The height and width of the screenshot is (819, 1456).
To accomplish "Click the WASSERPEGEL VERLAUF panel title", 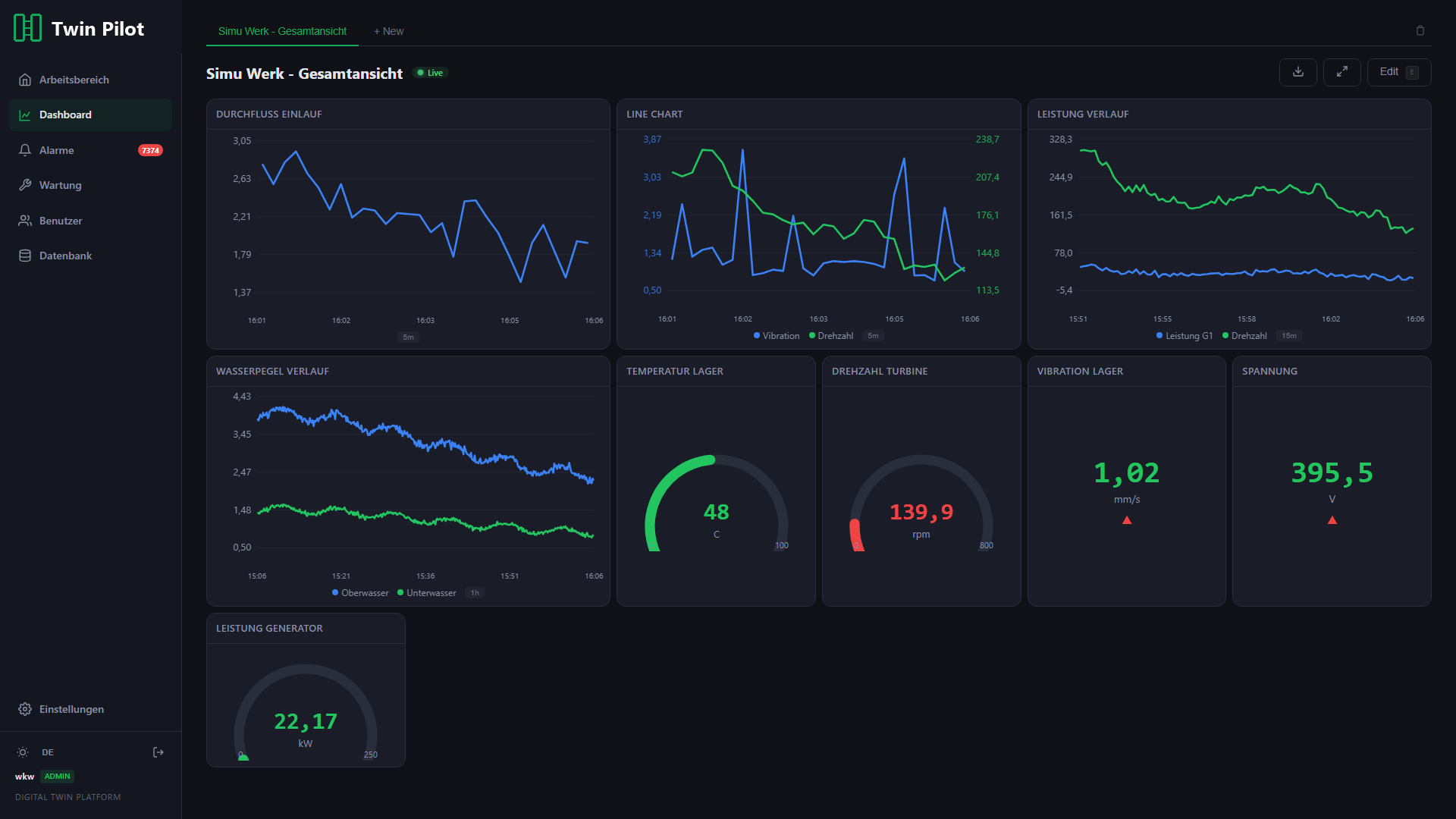I will [272, 372].
